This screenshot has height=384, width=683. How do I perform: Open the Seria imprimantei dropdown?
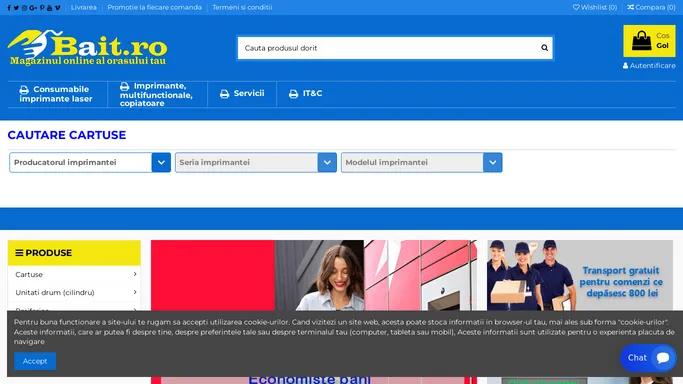(256, 162)
